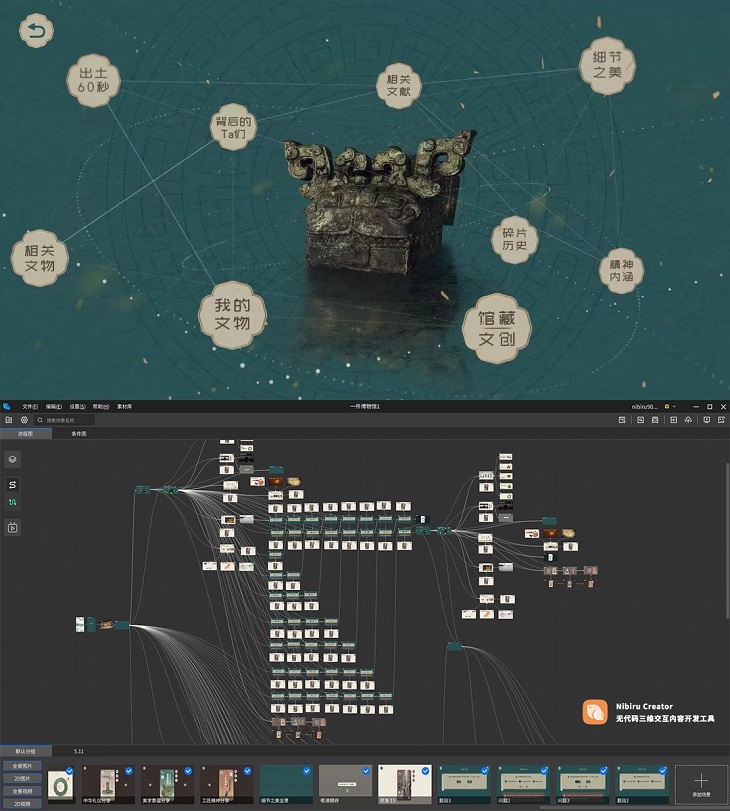Click the hexagon settings icon beside search

point(23,420)
